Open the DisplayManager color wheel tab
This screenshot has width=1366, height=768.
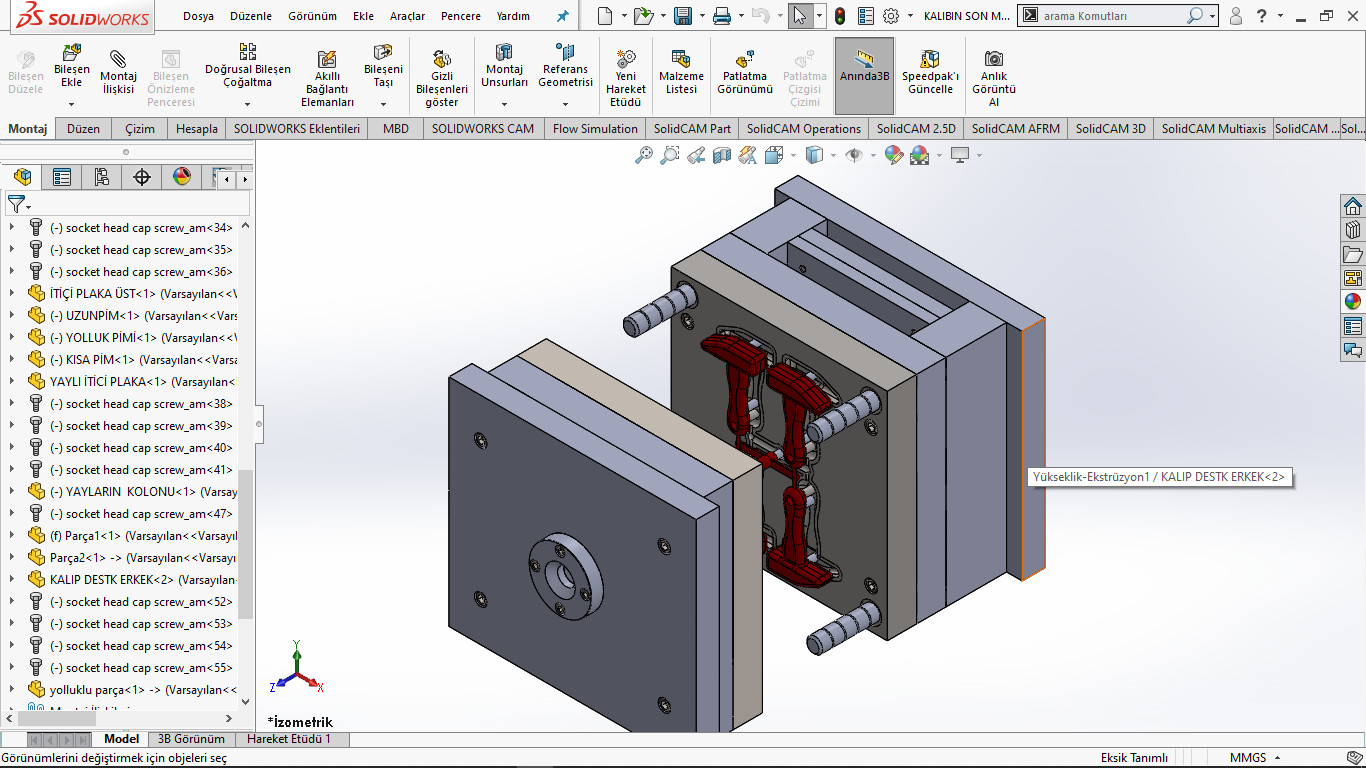pyautogui.click(x=182, y=177)
